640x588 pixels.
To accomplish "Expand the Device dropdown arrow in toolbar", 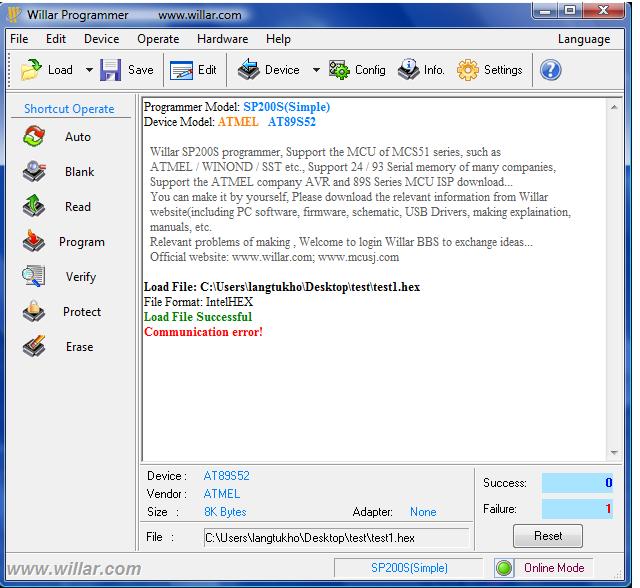I will 316,70.
